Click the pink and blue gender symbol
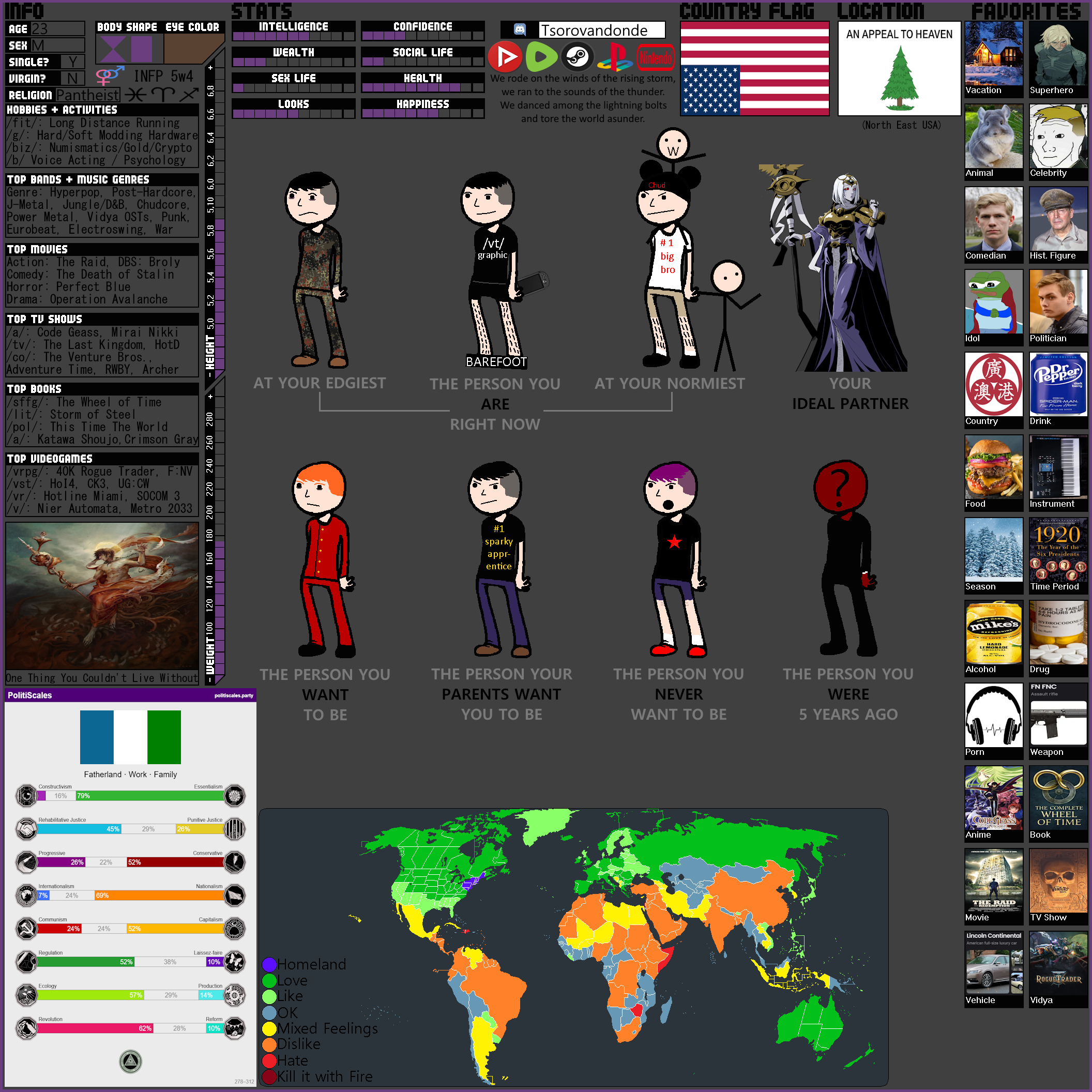The image size is (1092, 1092). click(110, 75)
